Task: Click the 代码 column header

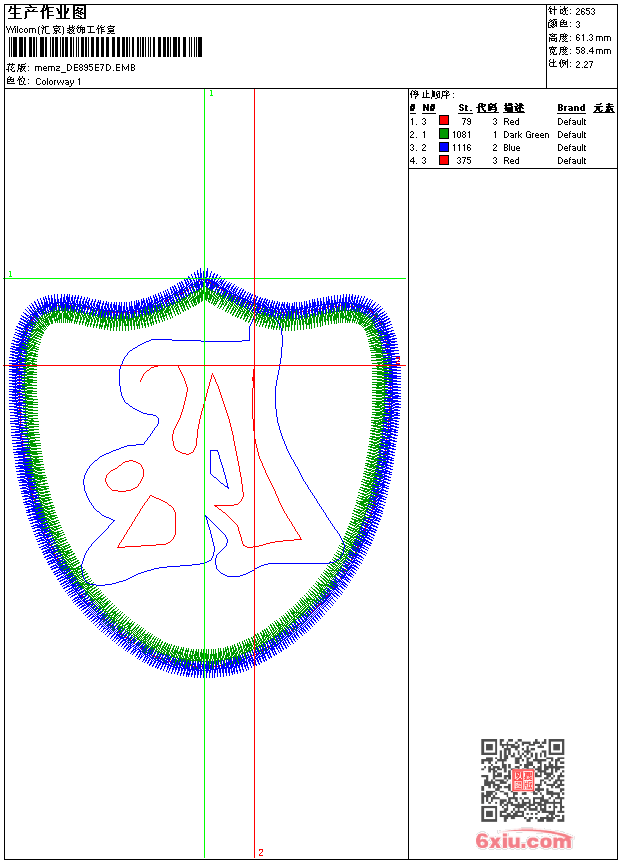Action: (487, 108)
